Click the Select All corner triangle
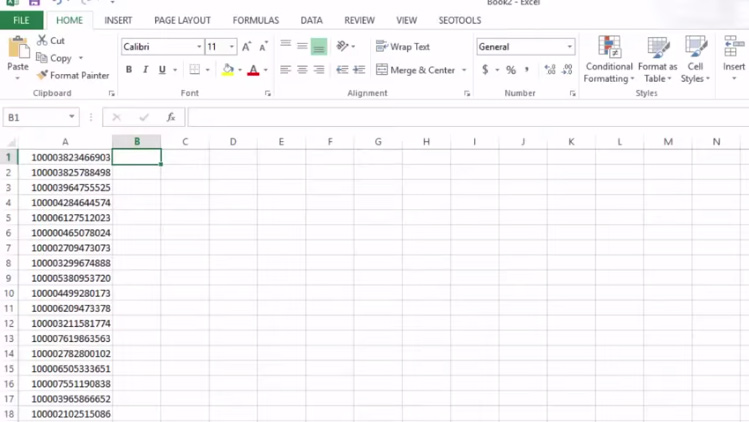 coord(11,142)
